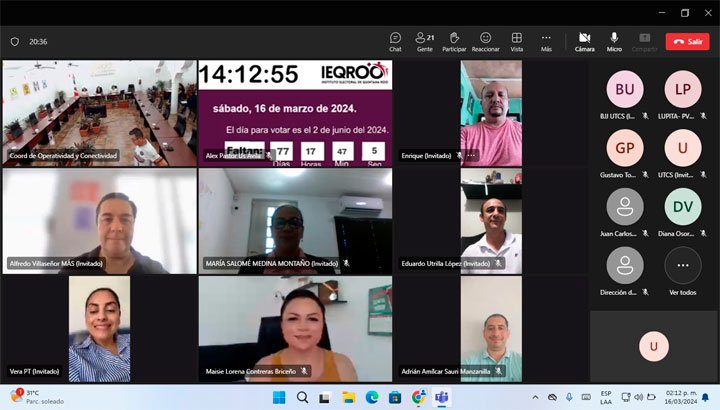The width and height of the screenshot is (720, 410).
Task: Select Vera PT's video tile
Action: point(99,329)
